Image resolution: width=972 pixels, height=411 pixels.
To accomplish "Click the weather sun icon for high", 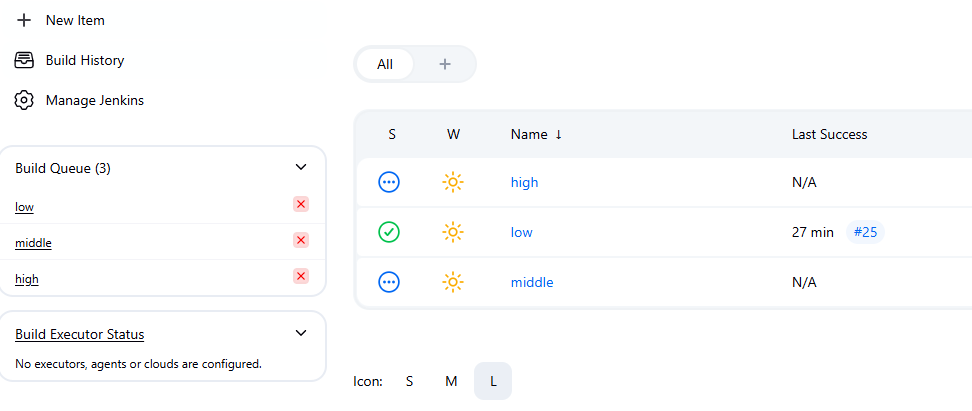I will coord(453,182).
